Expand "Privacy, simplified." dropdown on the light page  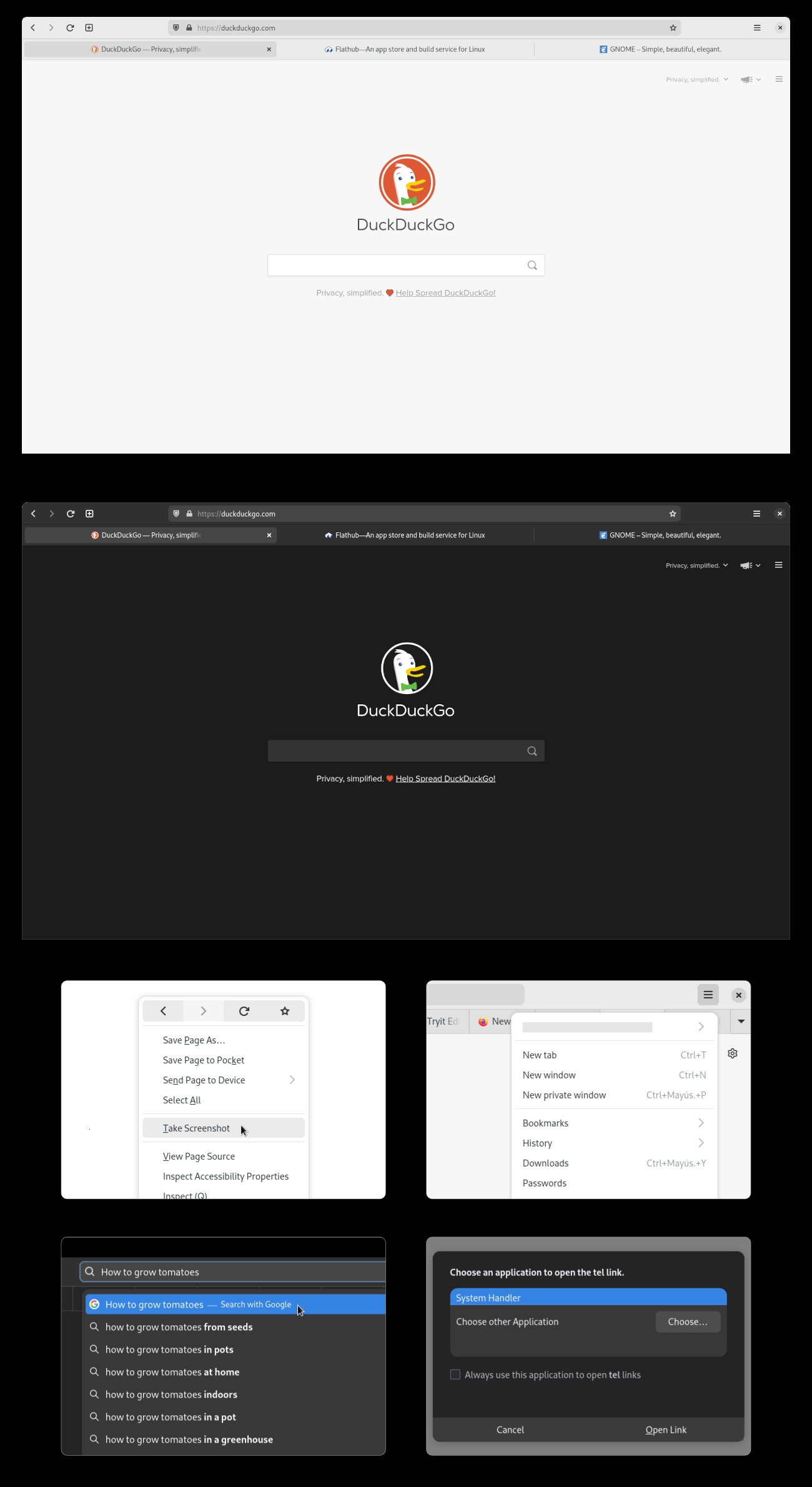pos(697,79)
